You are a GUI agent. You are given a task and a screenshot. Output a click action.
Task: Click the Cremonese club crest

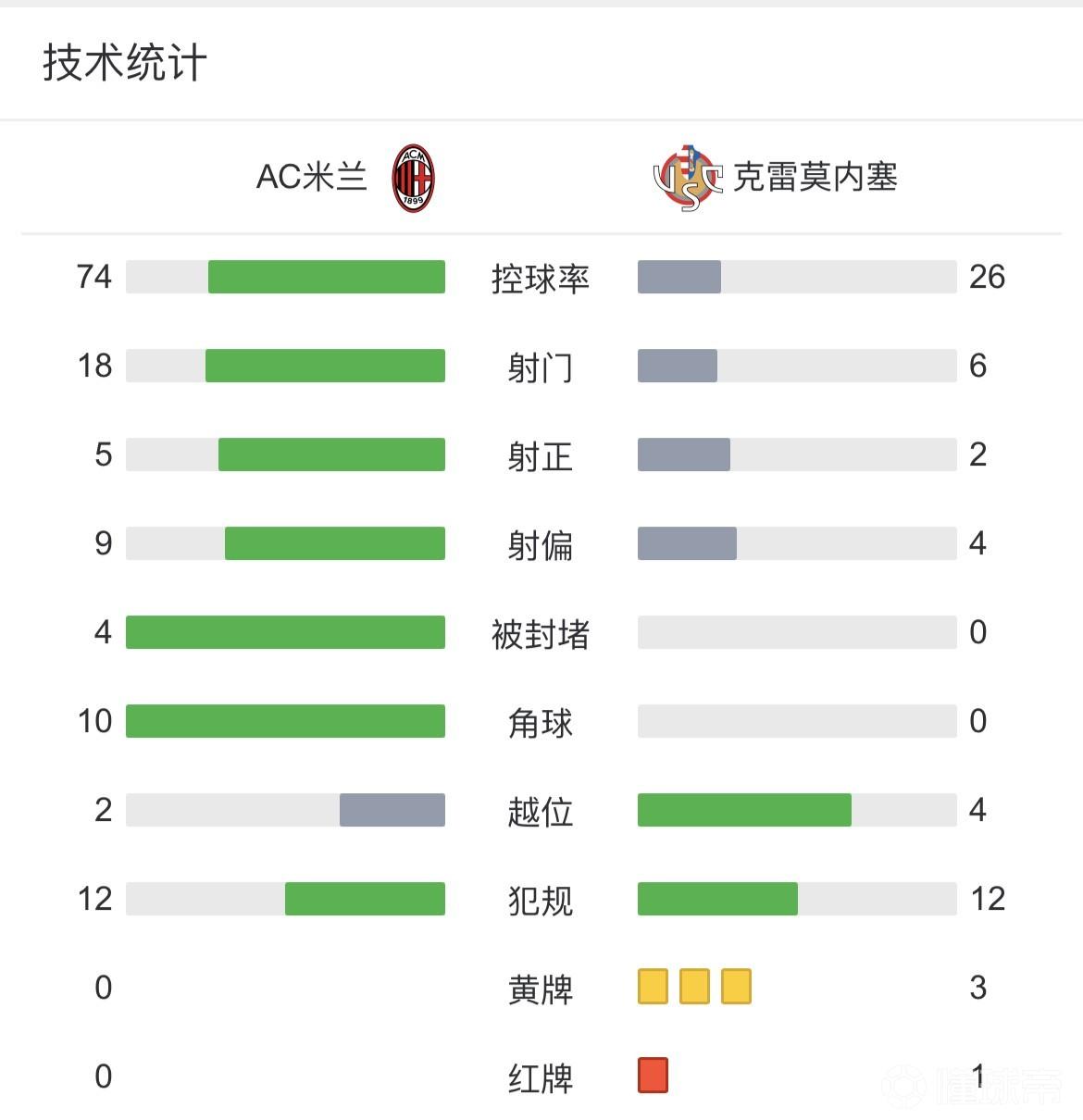click(x=687, y=177)
